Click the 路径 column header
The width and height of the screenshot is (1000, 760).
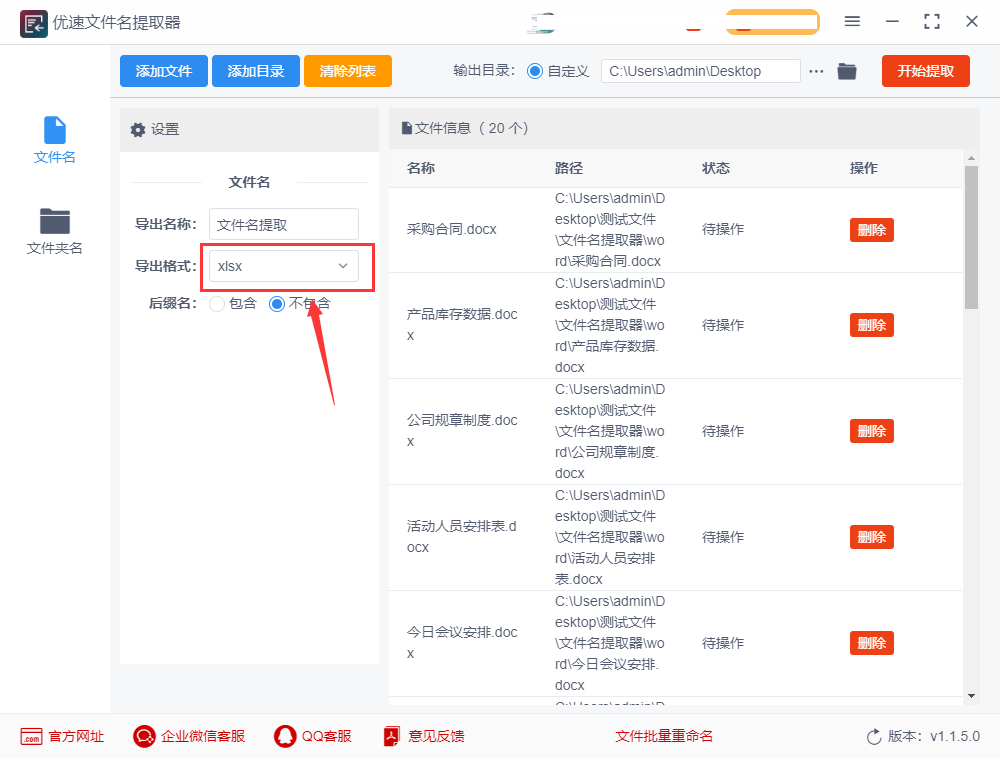pos(569,168)
